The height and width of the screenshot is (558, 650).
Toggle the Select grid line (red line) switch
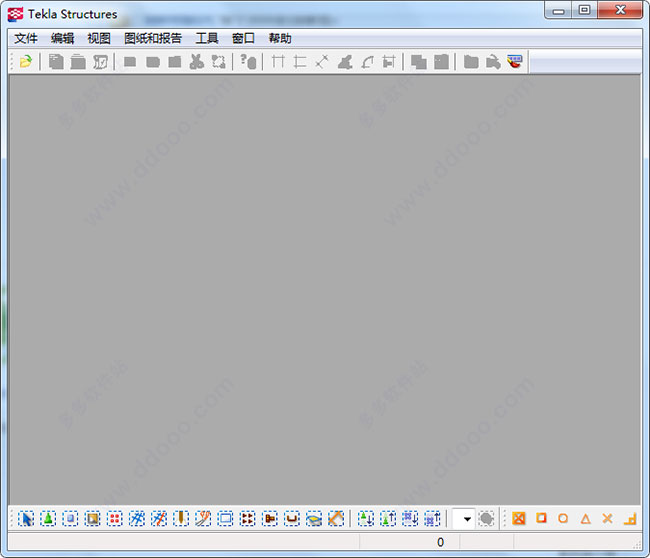point(159,519)
